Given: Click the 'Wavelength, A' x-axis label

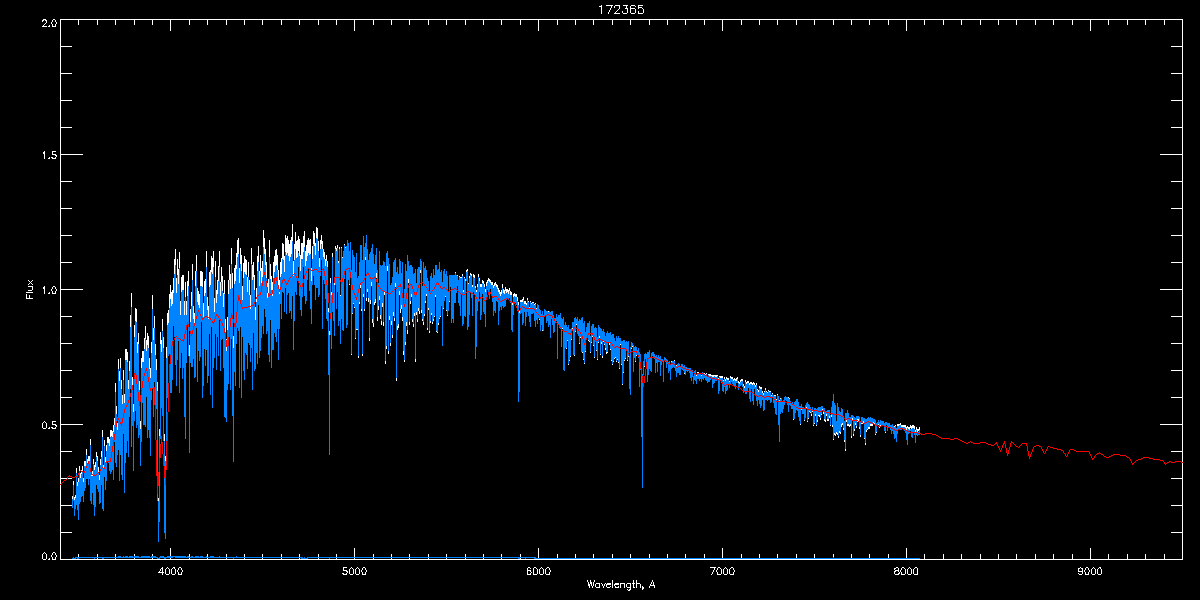Looking at the screenshot, I should tap(621, 584).
